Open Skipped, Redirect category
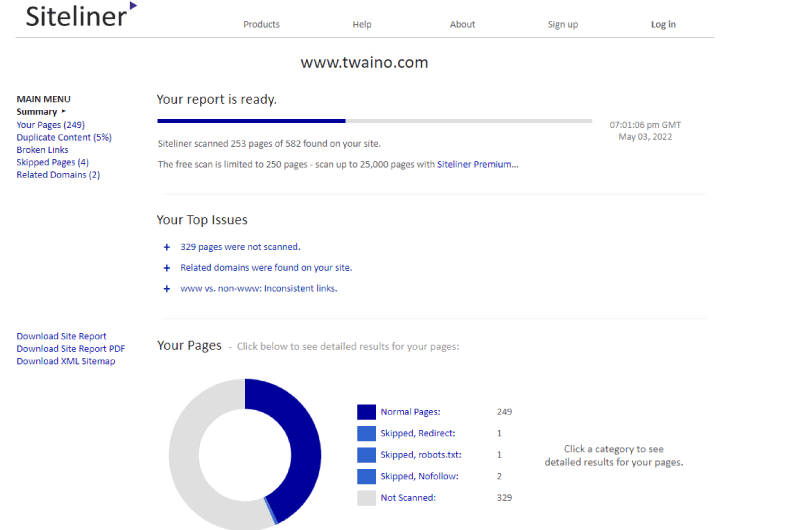 pyautogui.click(x=418, y=433)
